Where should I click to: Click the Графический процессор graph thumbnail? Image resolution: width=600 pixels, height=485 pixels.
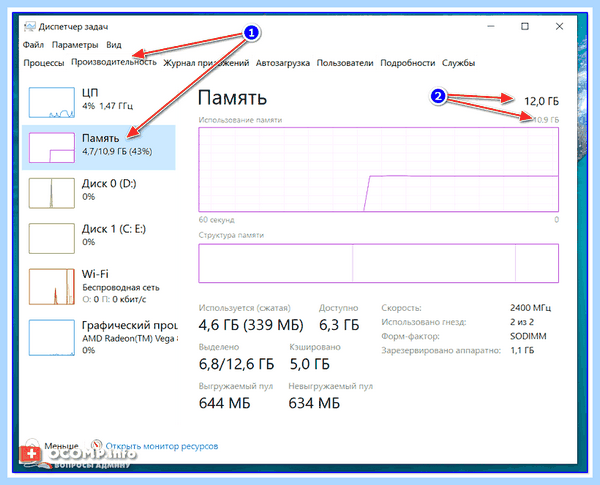coord(52,337)
